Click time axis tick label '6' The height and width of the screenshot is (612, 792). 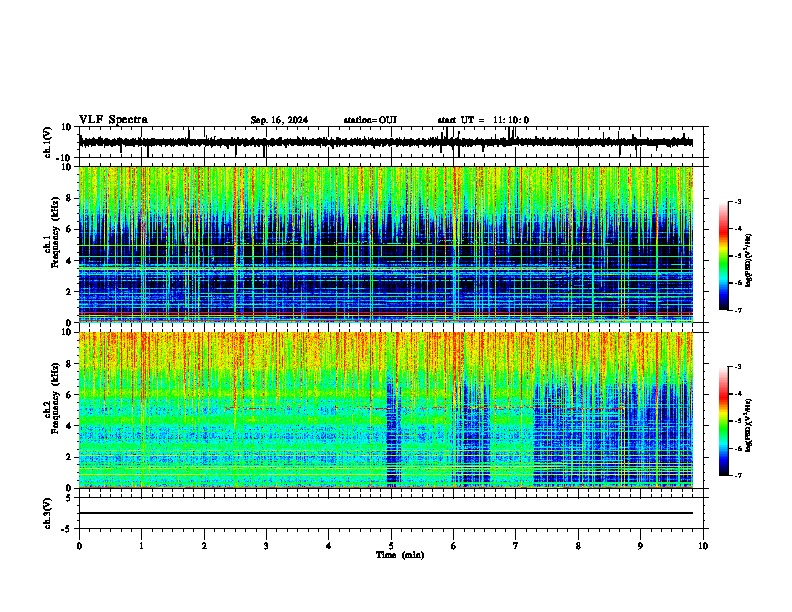tap(454, 546)
